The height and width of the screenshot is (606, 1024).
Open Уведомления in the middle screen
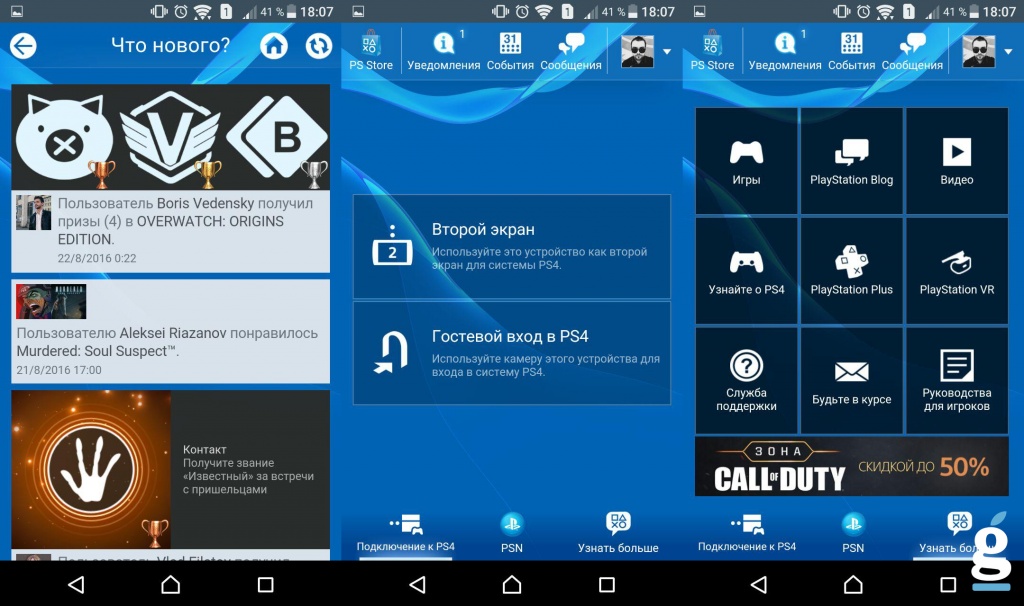pos(444,51)
